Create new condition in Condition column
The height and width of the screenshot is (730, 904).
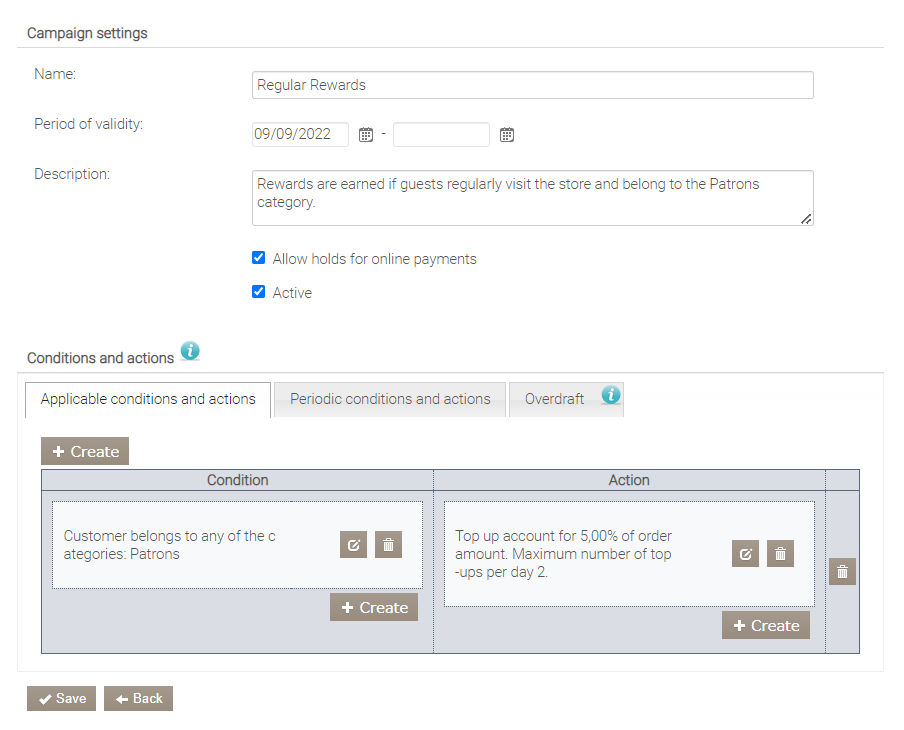(374, 608)
